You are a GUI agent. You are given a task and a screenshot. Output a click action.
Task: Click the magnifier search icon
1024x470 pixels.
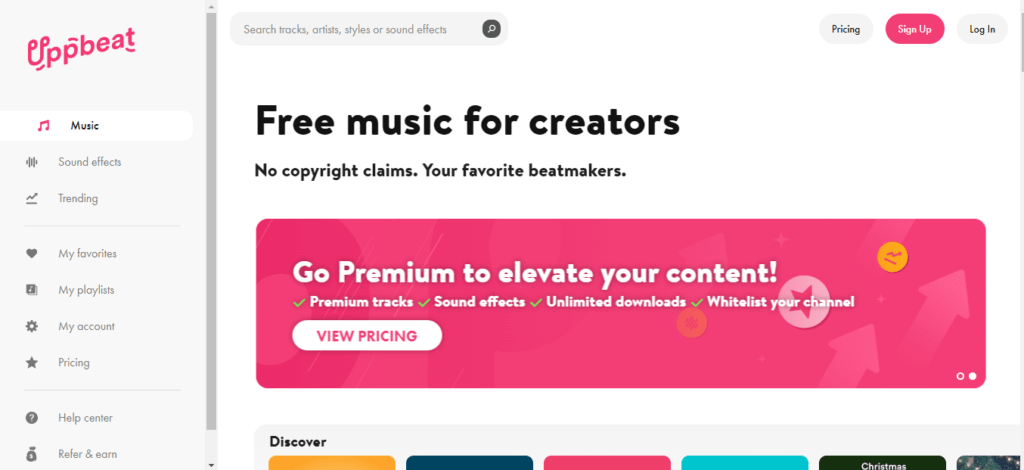click(x=491, y=29)
